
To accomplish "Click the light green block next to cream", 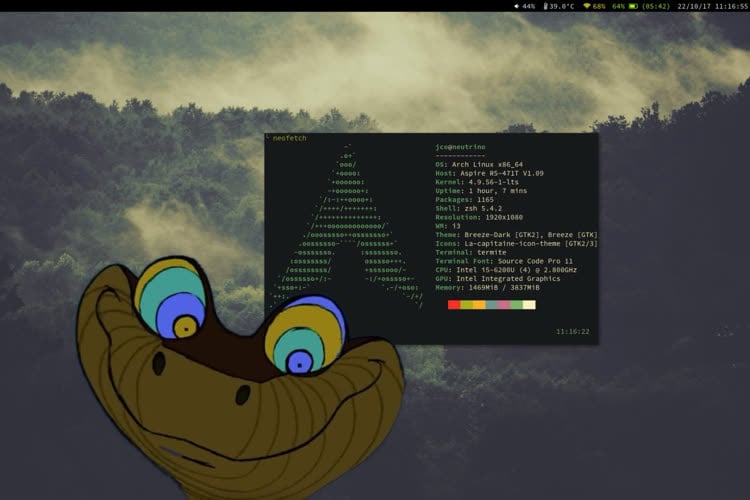I will pyautogui.click(x=517, y=305).
